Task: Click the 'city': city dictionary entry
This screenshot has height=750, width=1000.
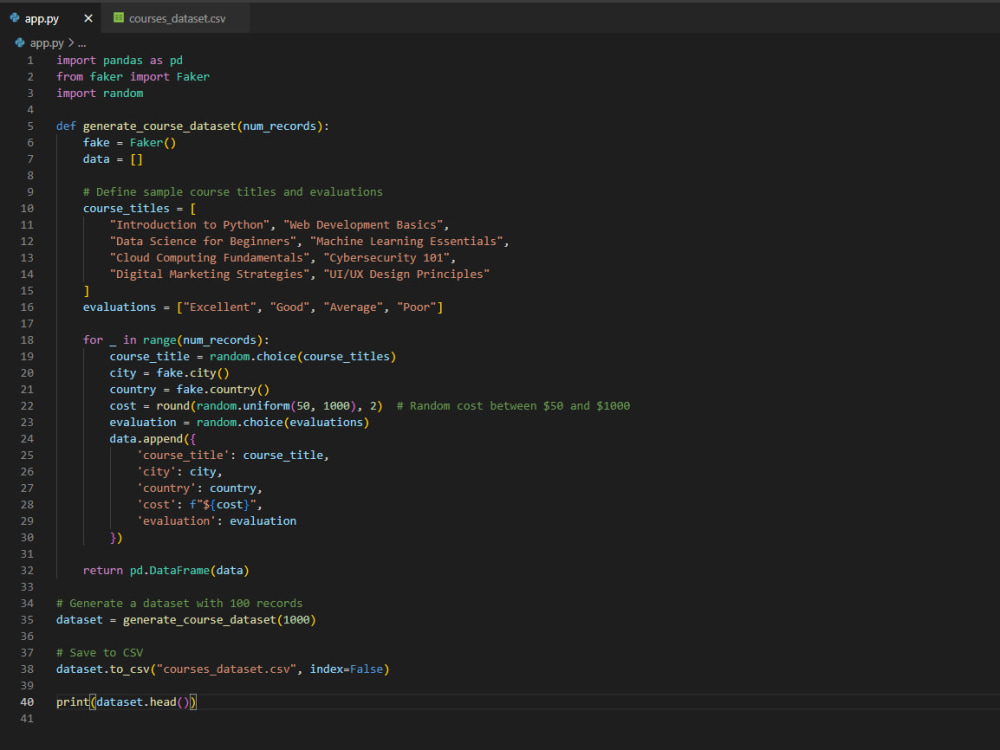Action: [179, 473]
